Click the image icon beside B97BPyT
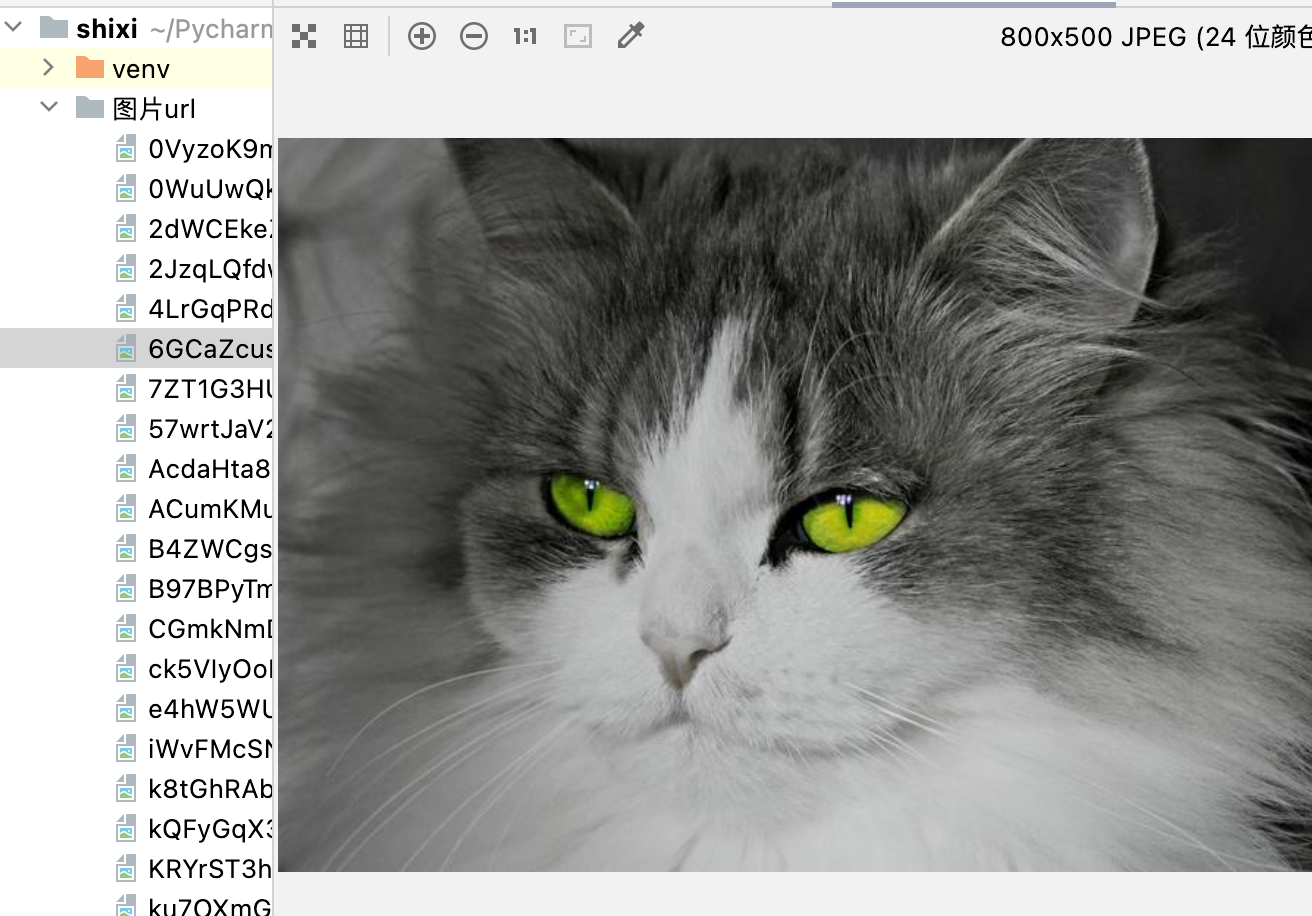This screenshot has width=1312, height=916. (x=125, y=588)
